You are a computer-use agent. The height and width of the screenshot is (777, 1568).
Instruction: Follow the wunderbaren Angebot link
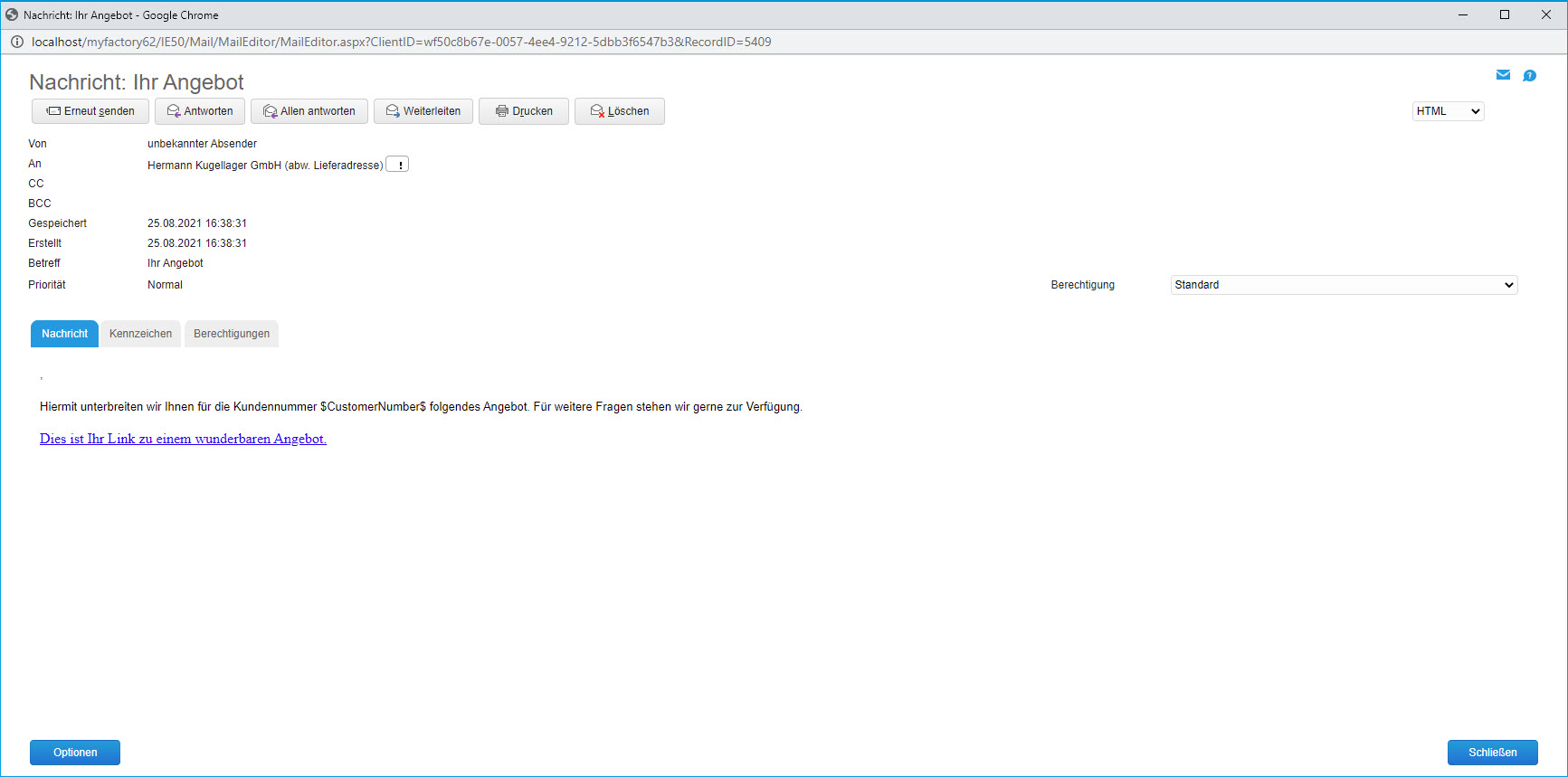(183, 439)
